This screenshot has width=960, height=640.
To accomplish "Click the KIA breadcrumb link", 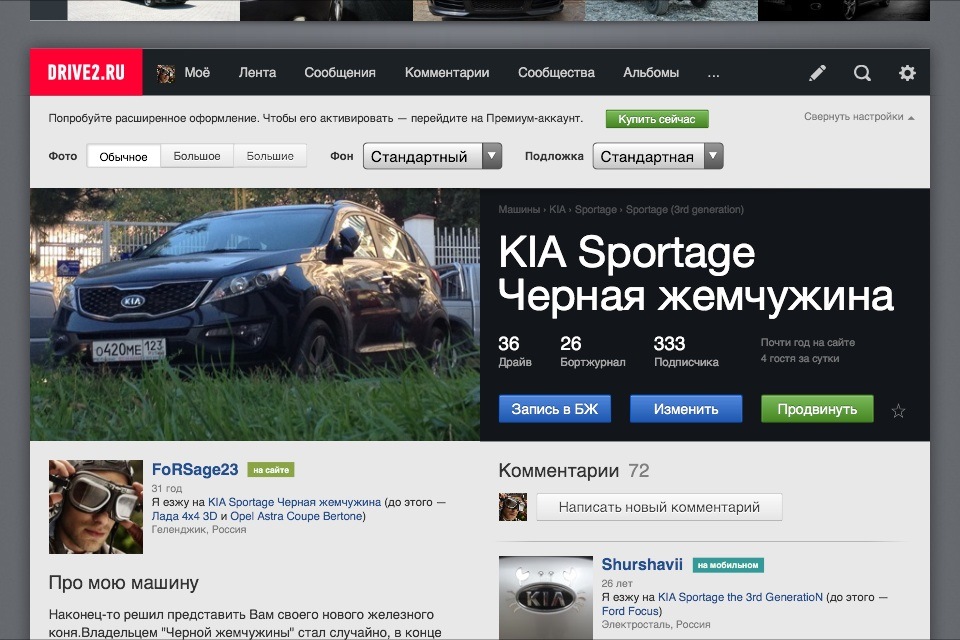I will [557, 209].
